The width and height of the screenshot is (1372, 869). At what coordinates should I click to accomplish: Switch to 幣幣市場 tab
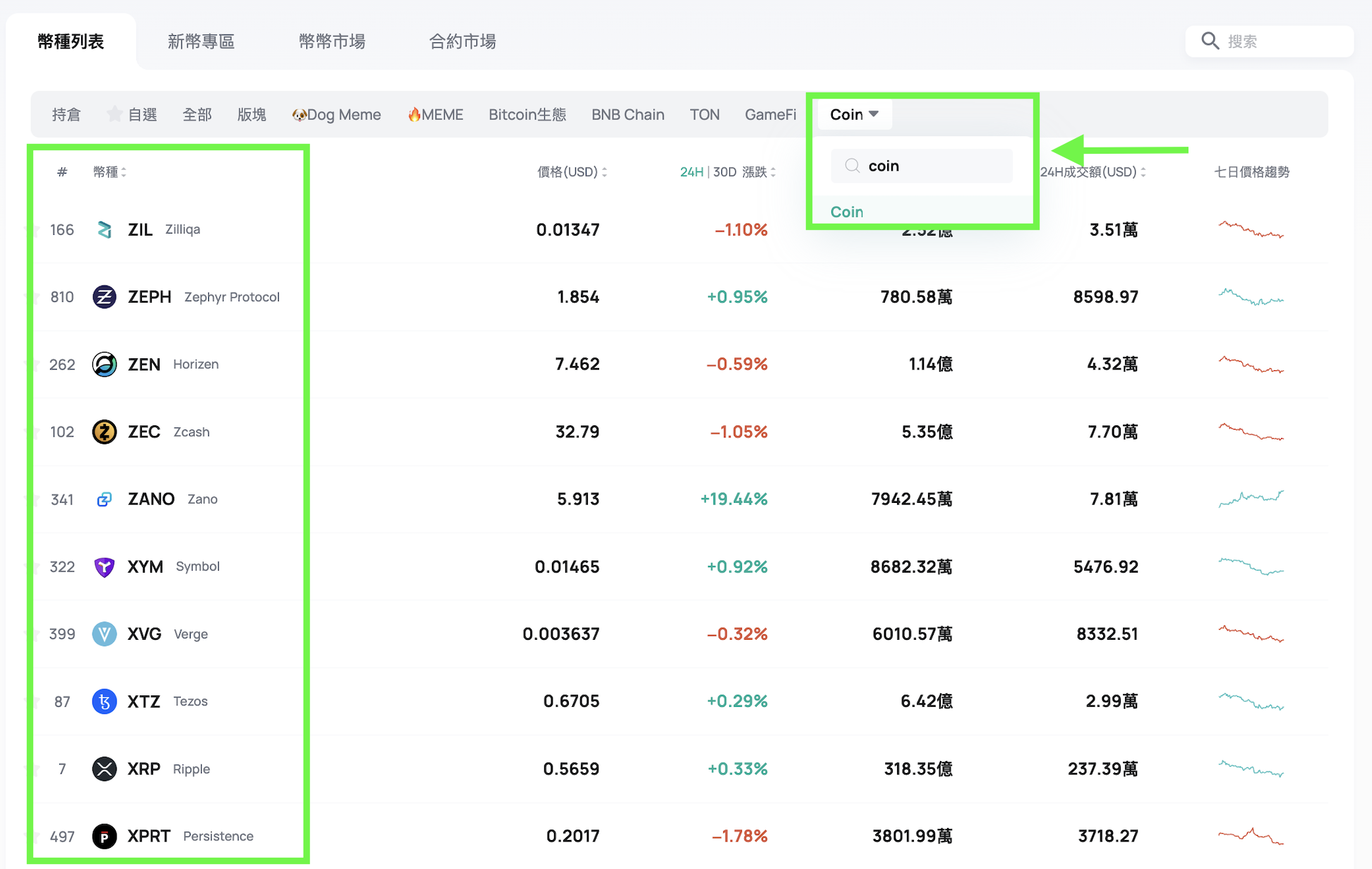click(x=332, y=42)
